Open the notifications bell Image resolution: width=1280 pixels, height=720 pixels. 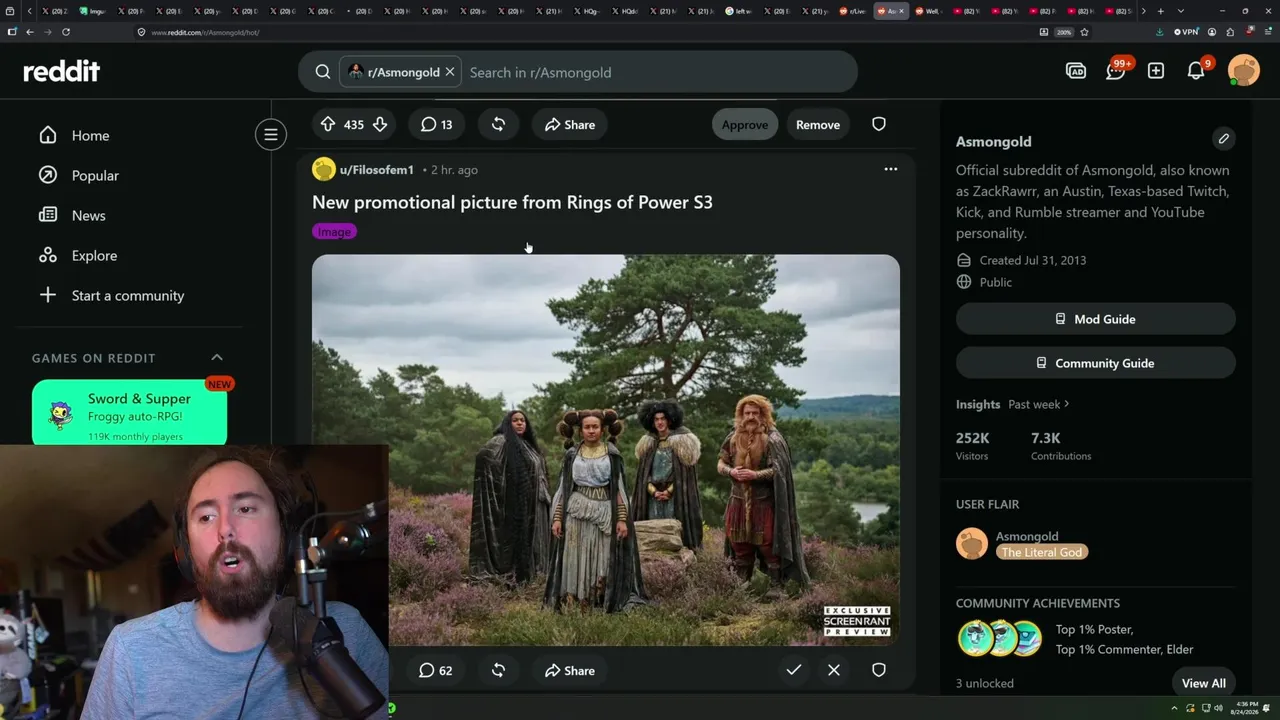coord(1196,71)
